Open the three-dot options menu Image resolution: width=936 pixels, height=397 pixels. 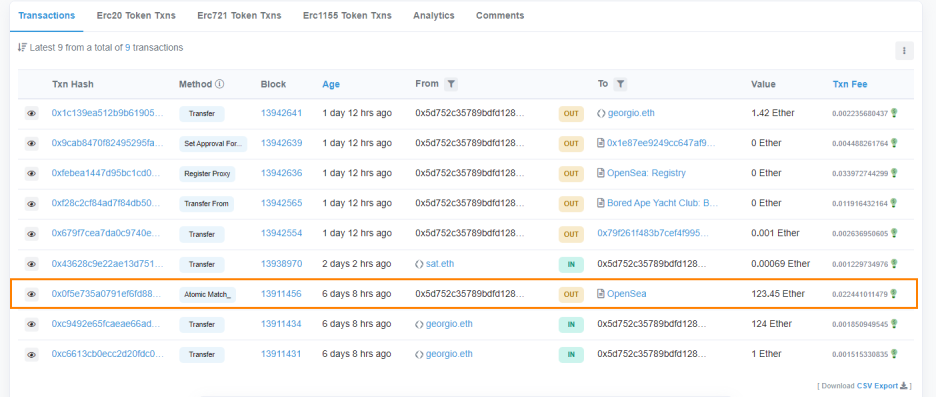tap(904, 51)
